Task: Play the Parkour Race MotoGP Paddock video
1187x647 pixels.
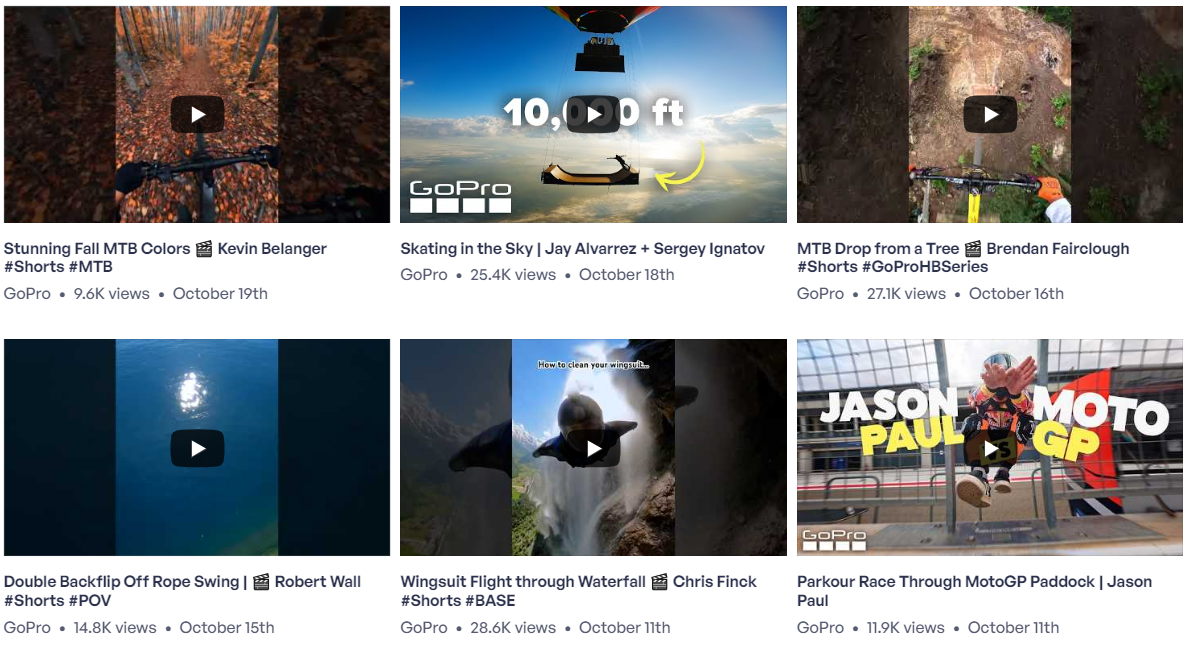Action: [x=990, y=448]
